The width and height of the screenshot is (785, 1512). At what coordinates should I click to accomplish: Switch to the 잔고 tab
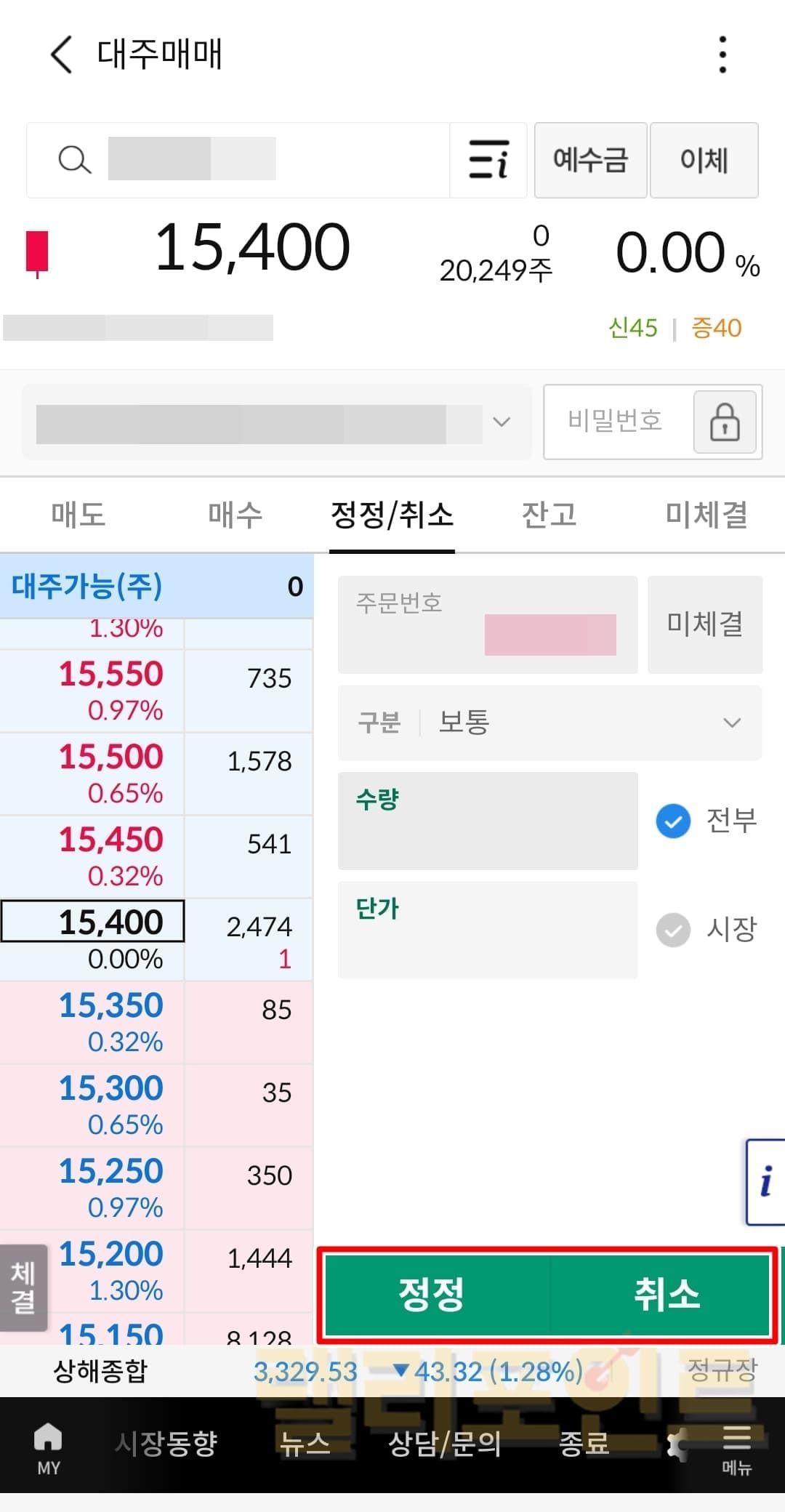pos(549,515)
